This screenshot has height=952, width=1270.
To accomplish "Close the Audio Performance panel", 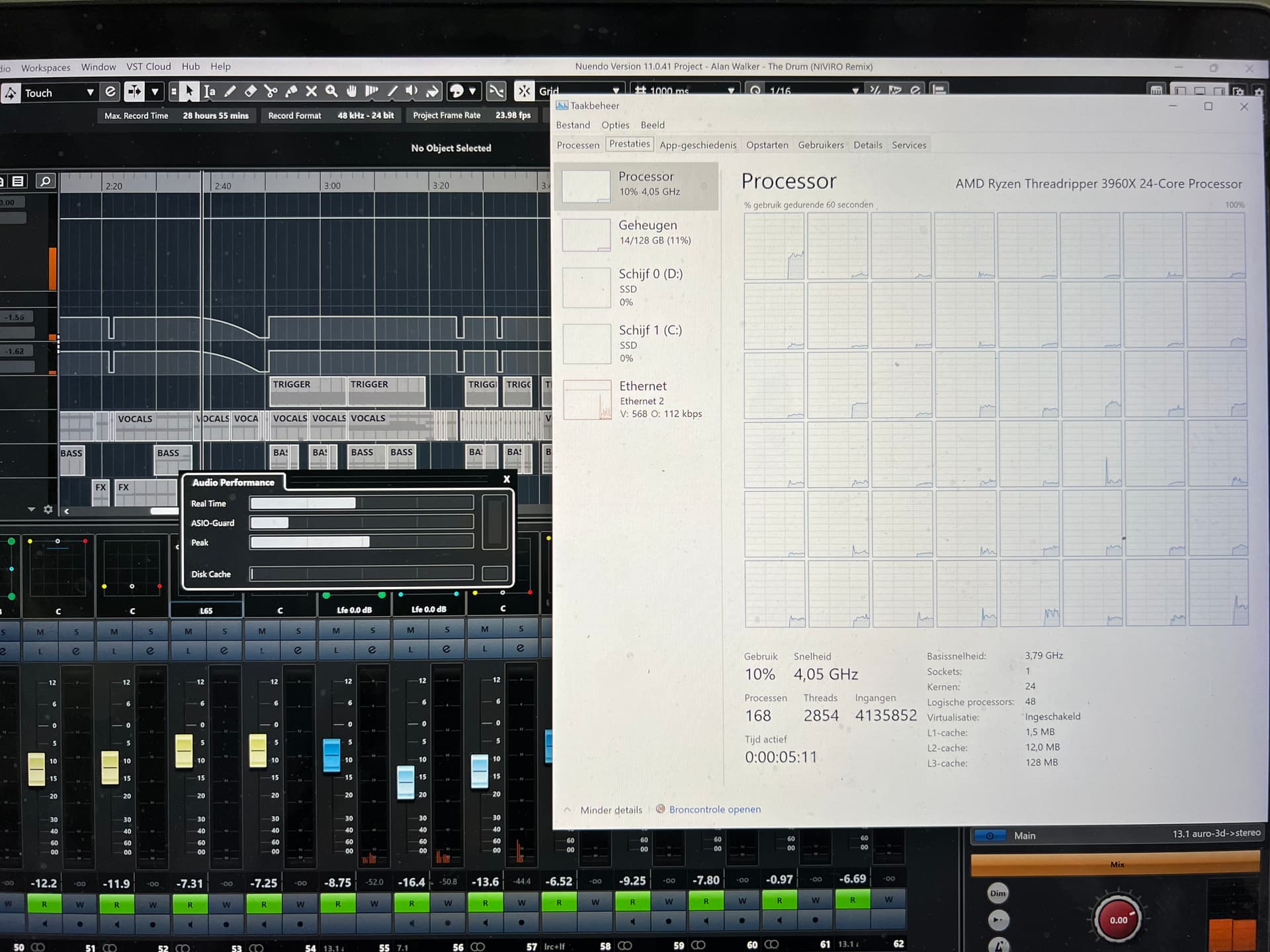I will [507, 479].
